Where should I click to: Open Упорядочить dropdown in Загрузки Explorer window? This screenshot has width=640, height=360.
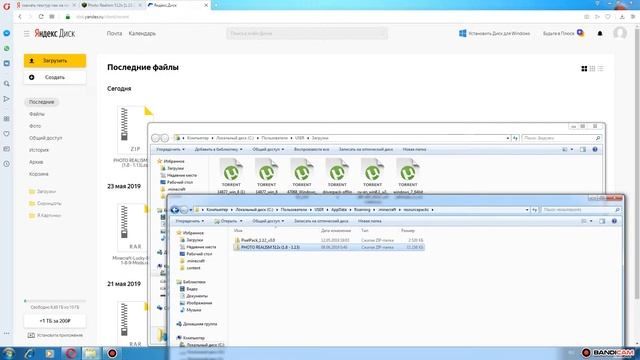pyautogui.click(x=171, y=149)
